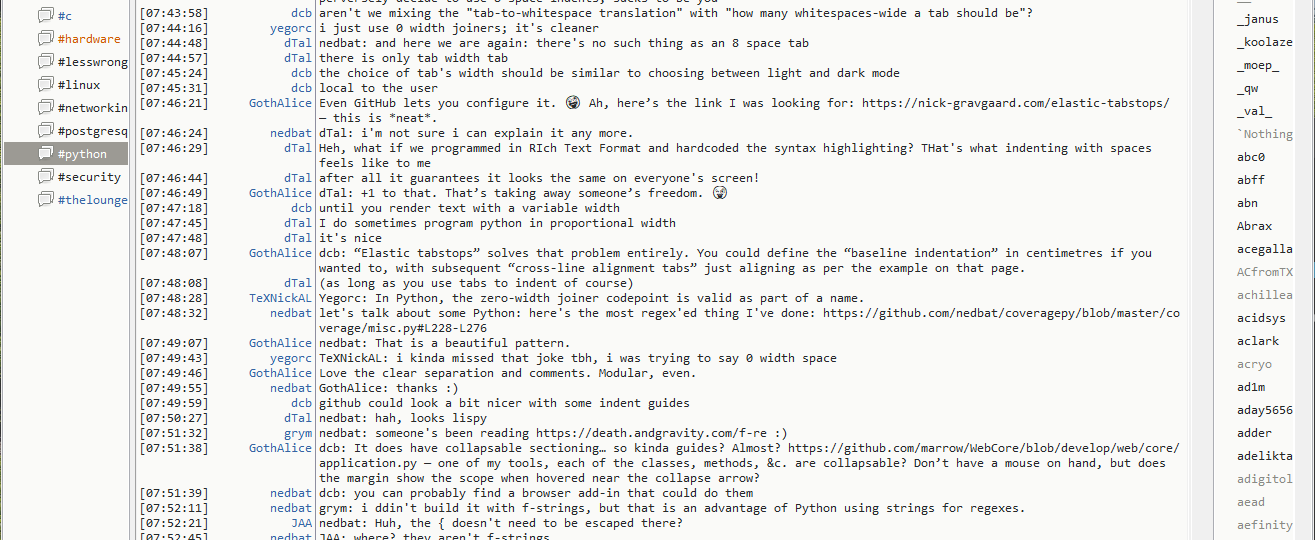Screen dimensions: 1315x540
Task: Click the #lesswrong channel icon
Action: 45,62
